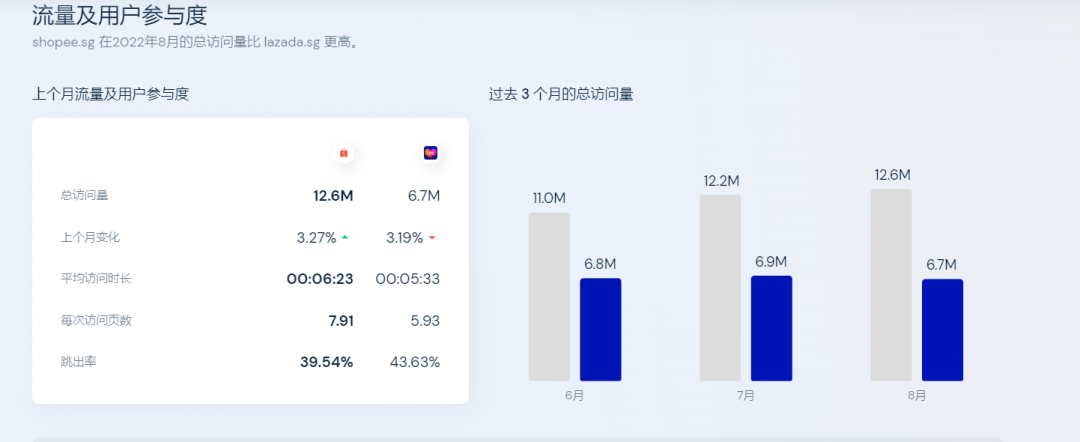Click the 11.0M label above June bar
The height and width of the screenshot is (442, 1080).
(x=549, y=198)
